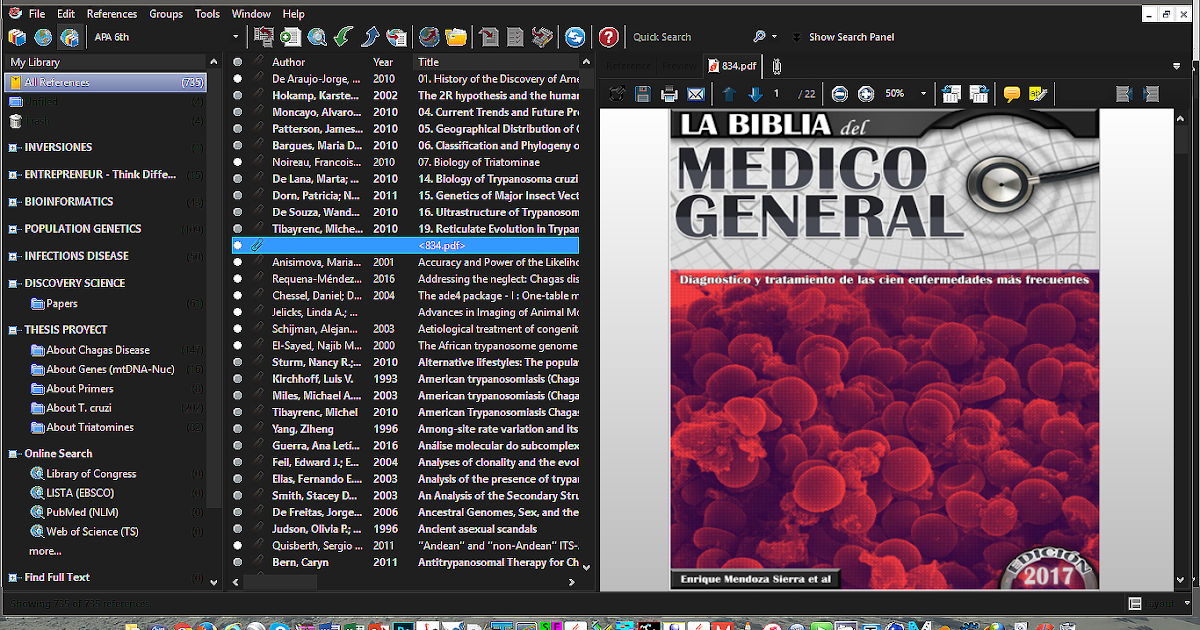Toggle read status dot for Noireau, Francois row

click(x=238, y=162)
